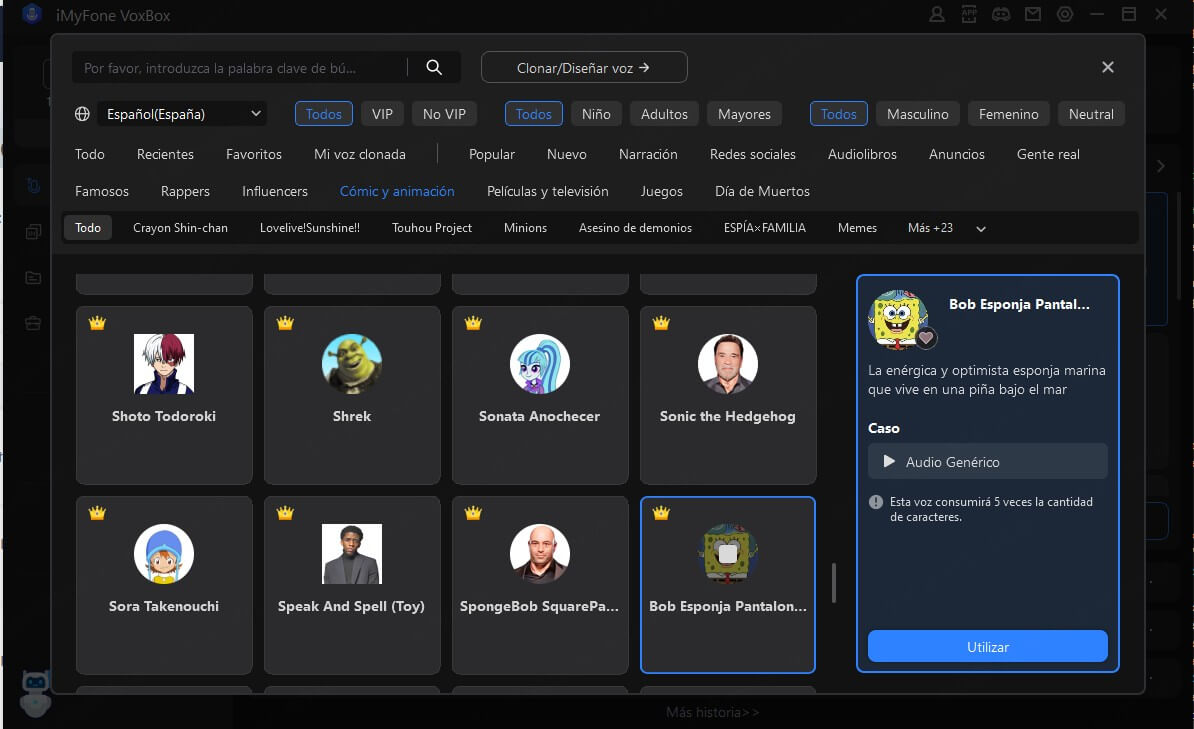Open the chatbot assistant robot icon

[35, 692]
